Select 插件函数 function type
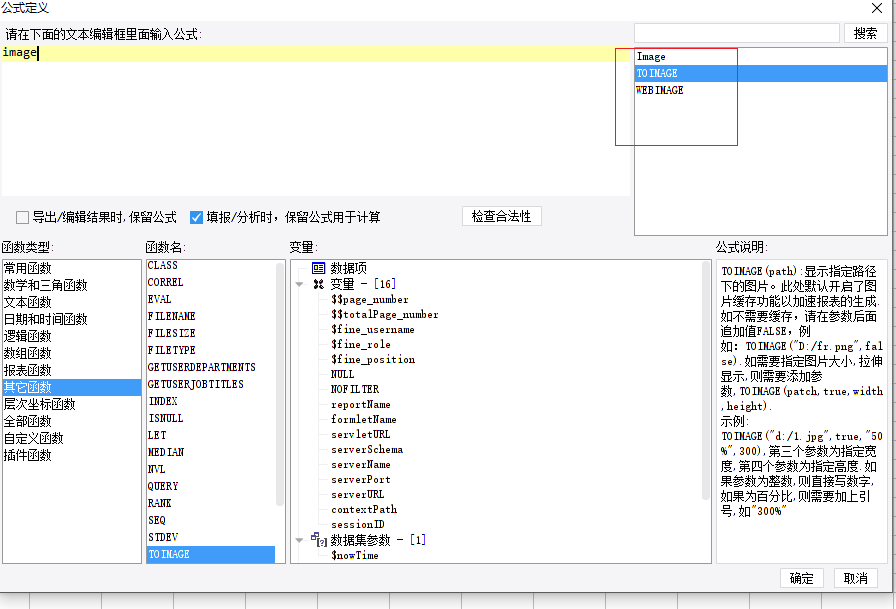Screen dimensions: 896x609 coord(72,455)
